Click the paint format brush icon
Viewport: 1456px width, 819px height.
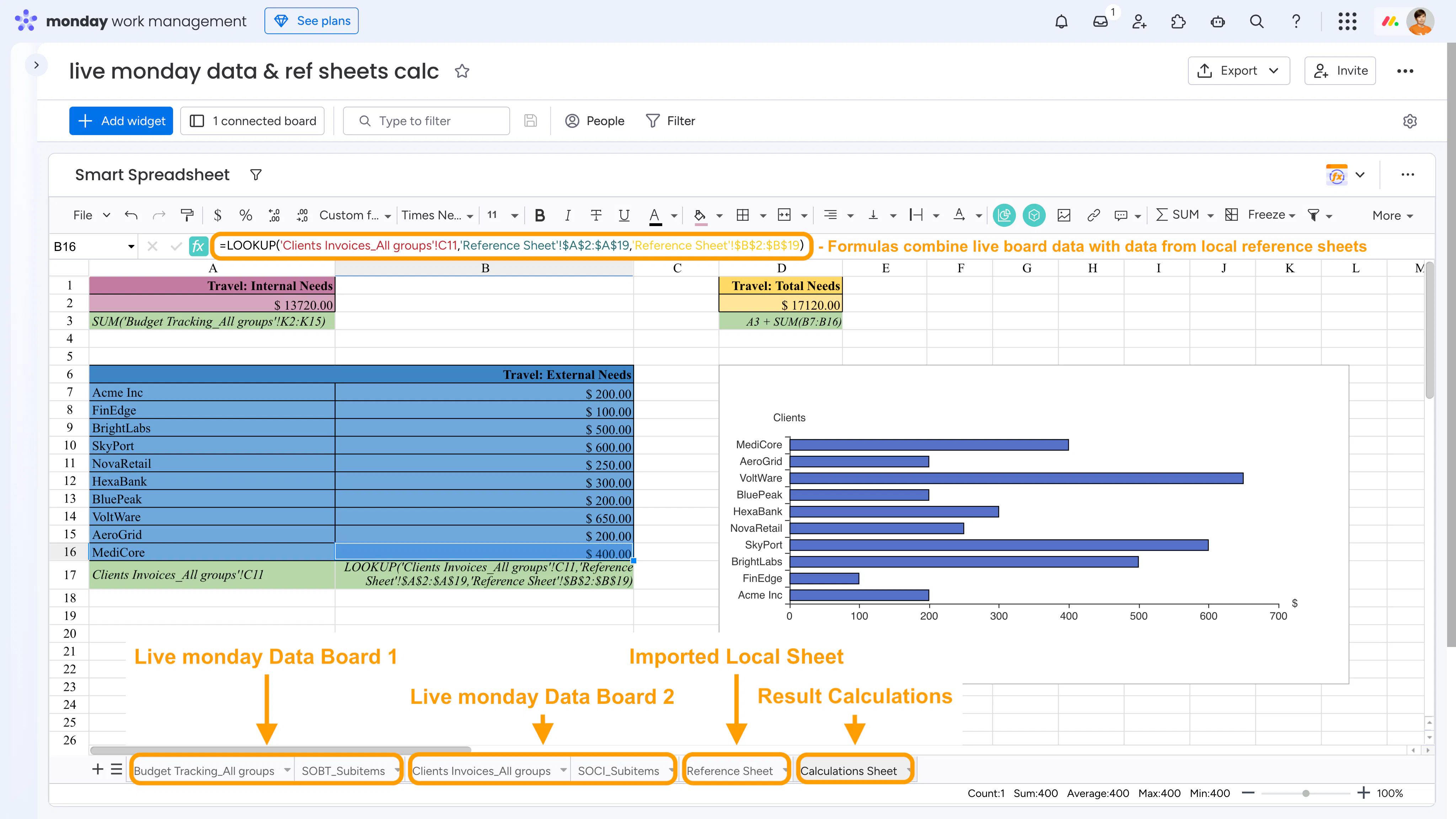tap(187, 215)
